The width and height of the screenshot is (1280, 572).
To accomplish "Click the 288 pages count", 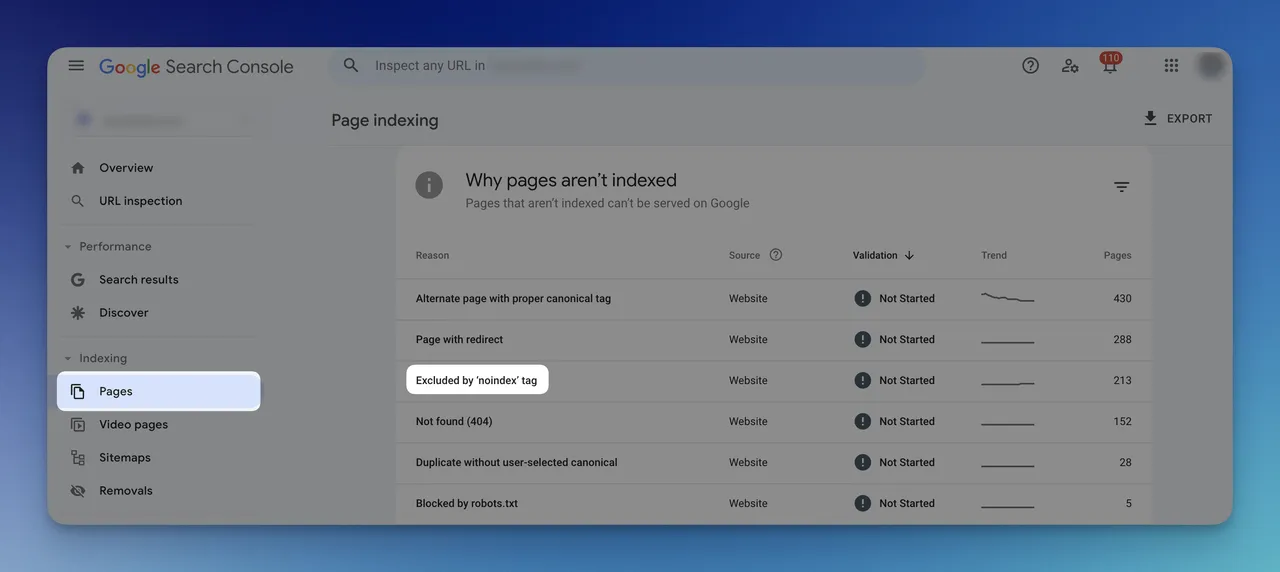I will 1122,340.
